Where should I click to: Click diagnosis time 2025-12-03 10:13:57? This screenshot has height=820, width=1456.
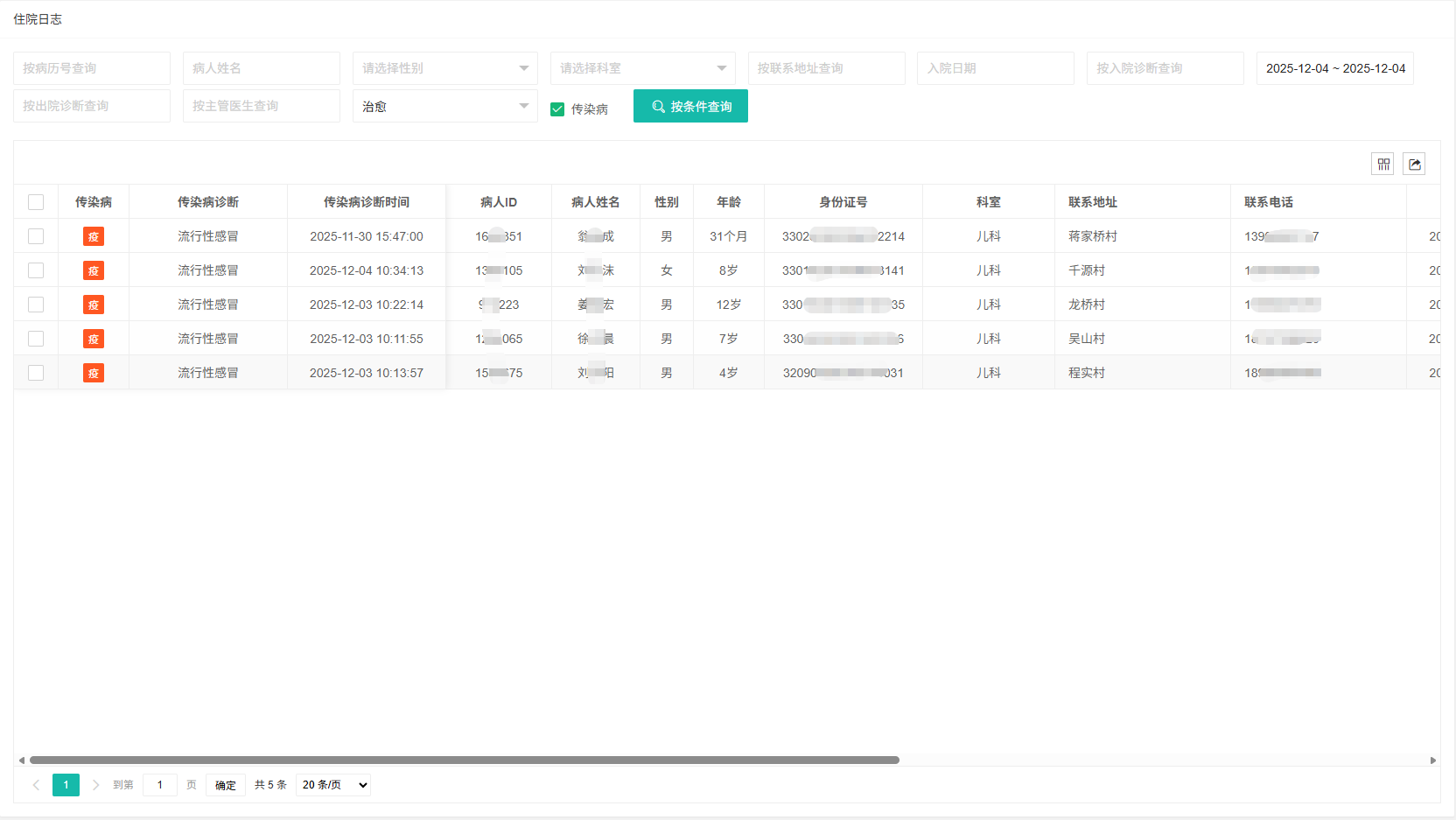(x=367, y=373)
